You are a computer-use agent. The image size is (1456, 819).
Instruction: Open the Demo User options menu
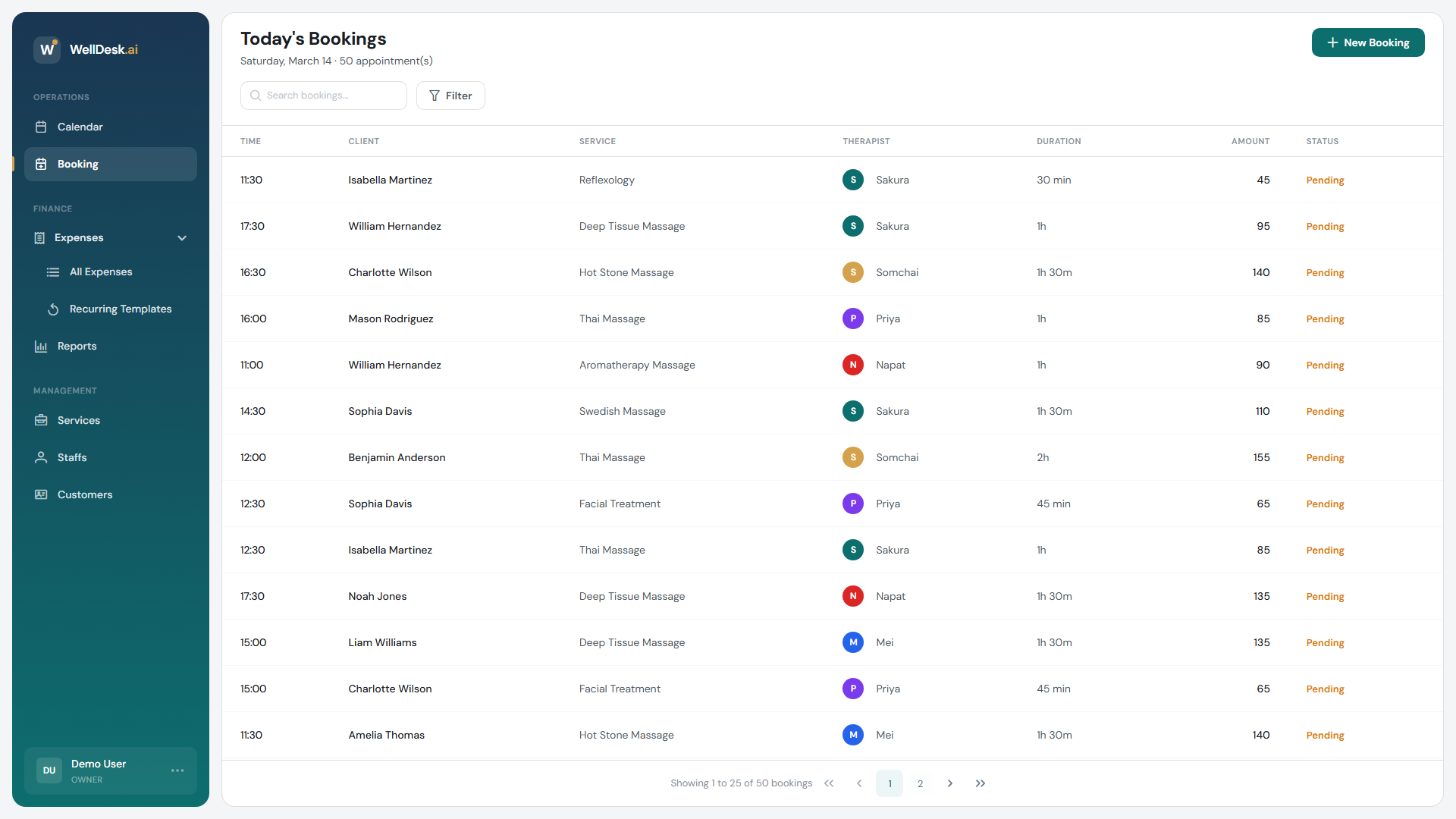click(177, 770)
